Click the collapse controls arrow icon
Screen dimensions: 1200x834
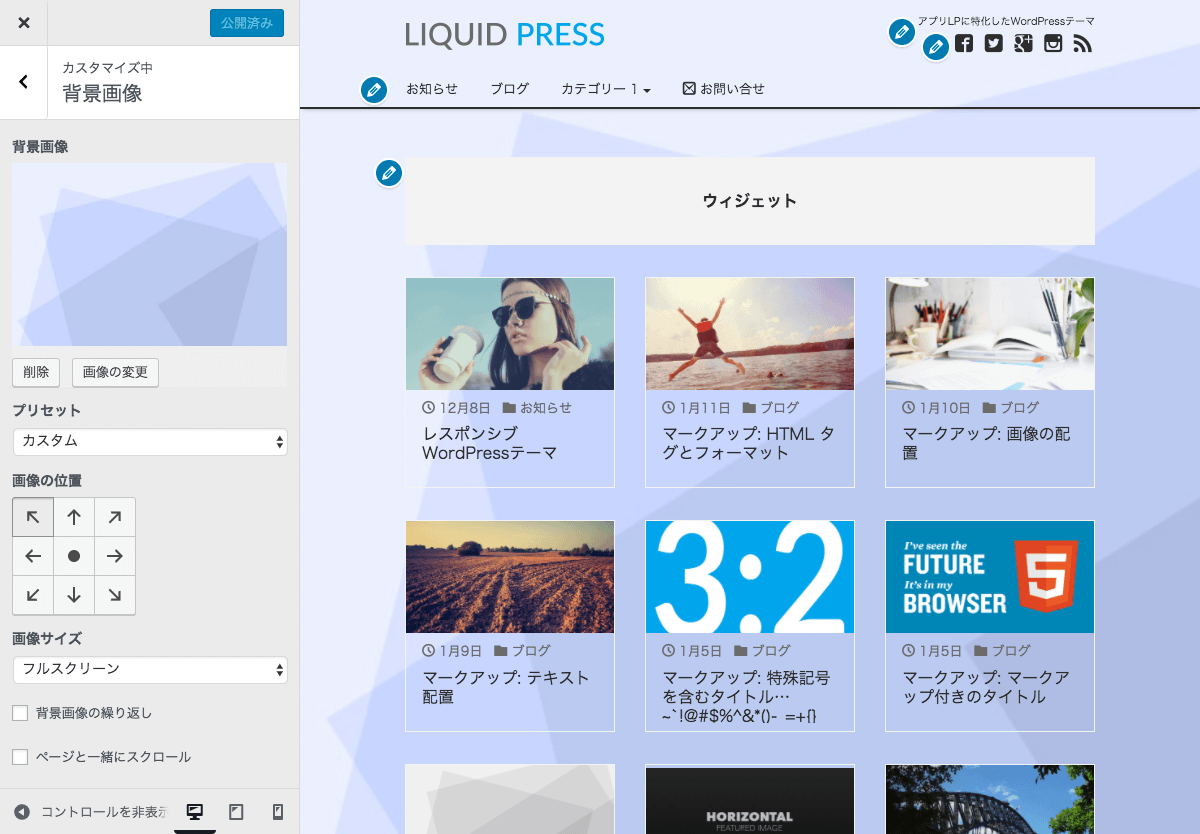(22, 812)
